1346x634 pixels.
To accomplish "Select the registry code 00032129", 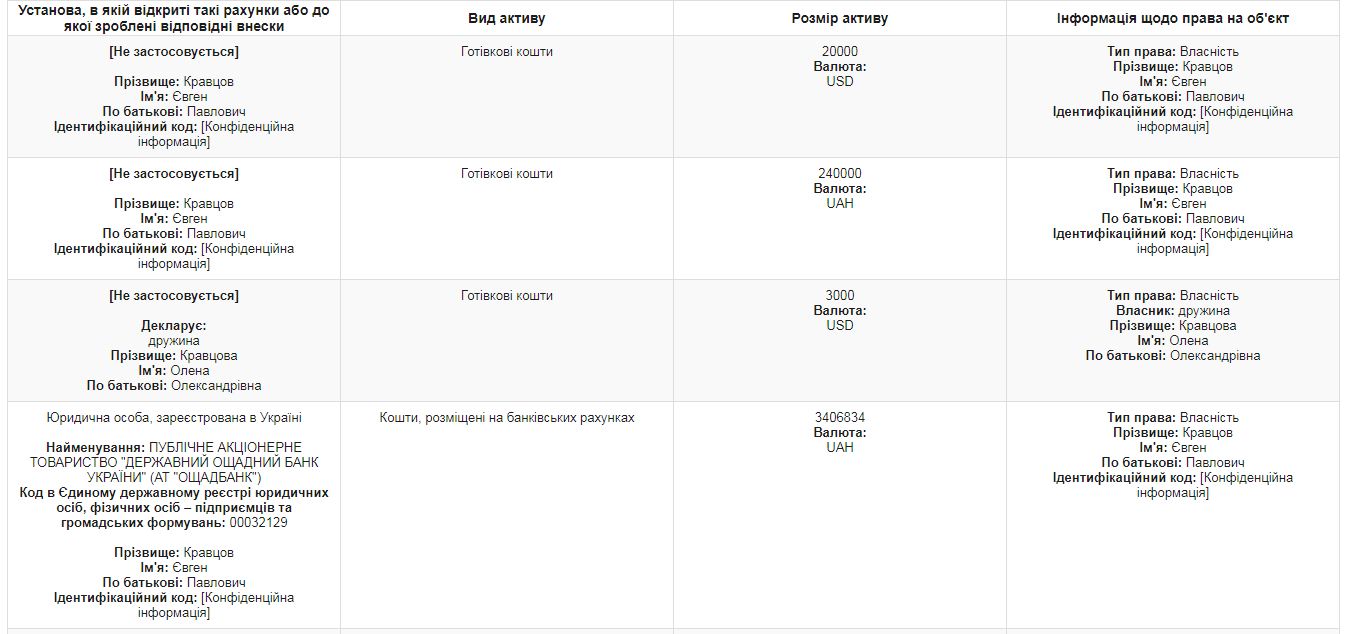I will (x=259, y=523).
